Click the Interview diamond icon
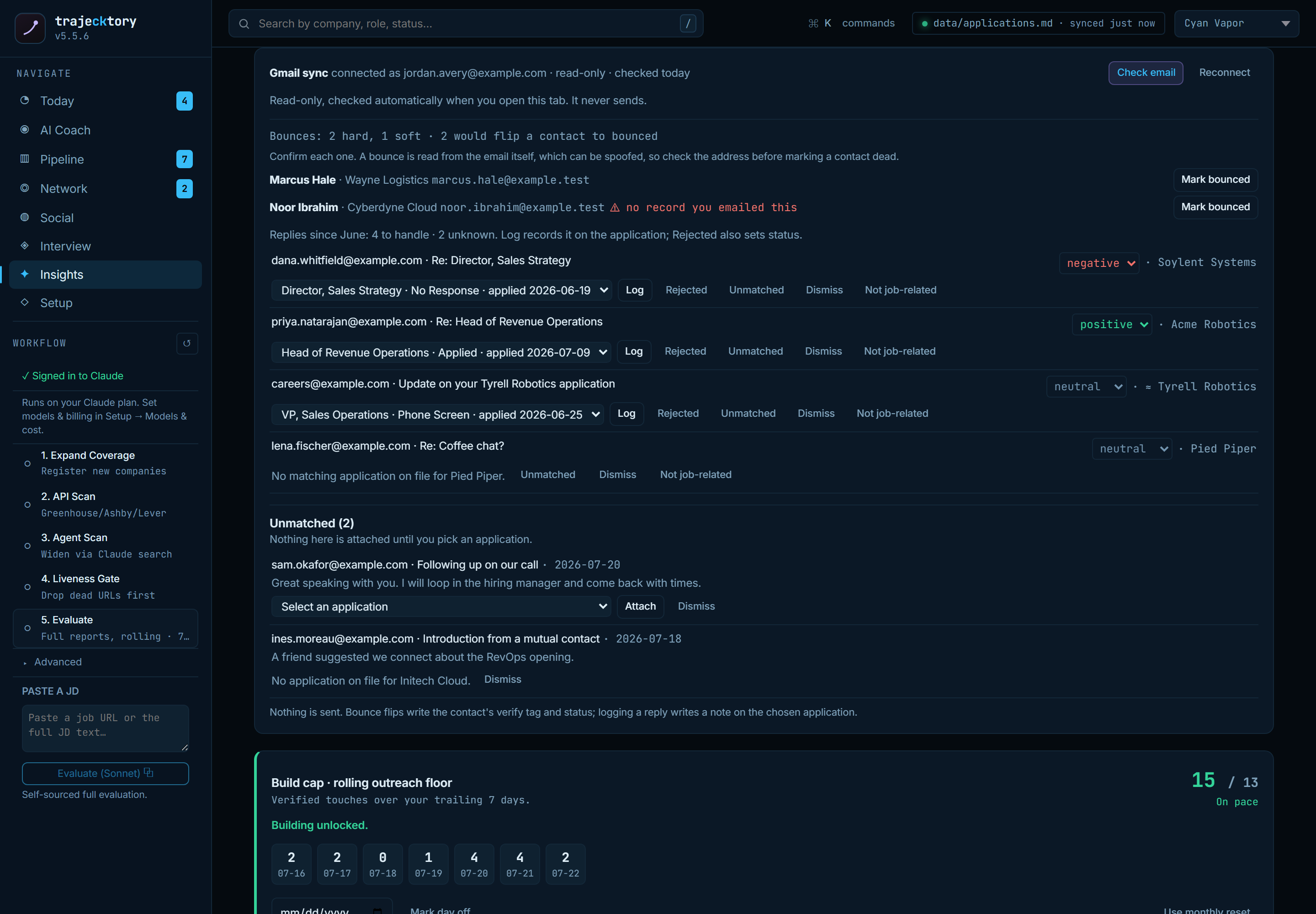Viewport: 1316px width, 914px height. (x=25, y=246)
